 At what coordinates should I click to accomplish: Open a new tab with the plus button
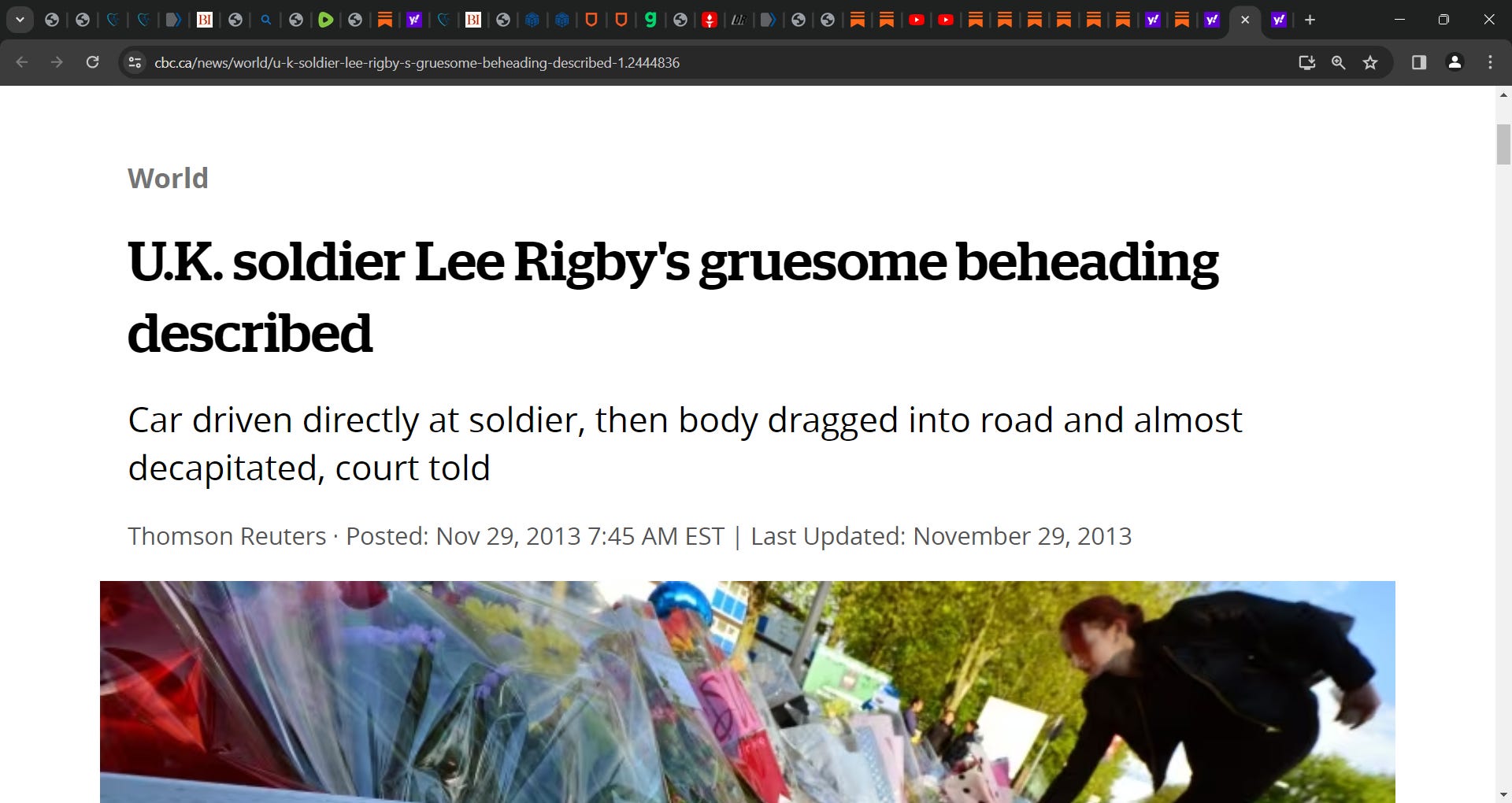(x=1310, y=20)
